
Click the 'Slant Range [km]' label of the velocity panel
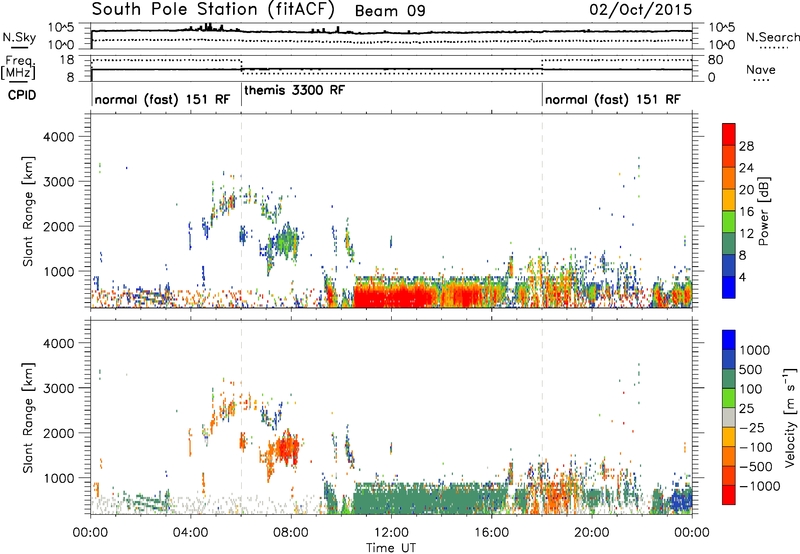[x=28, y=418]
